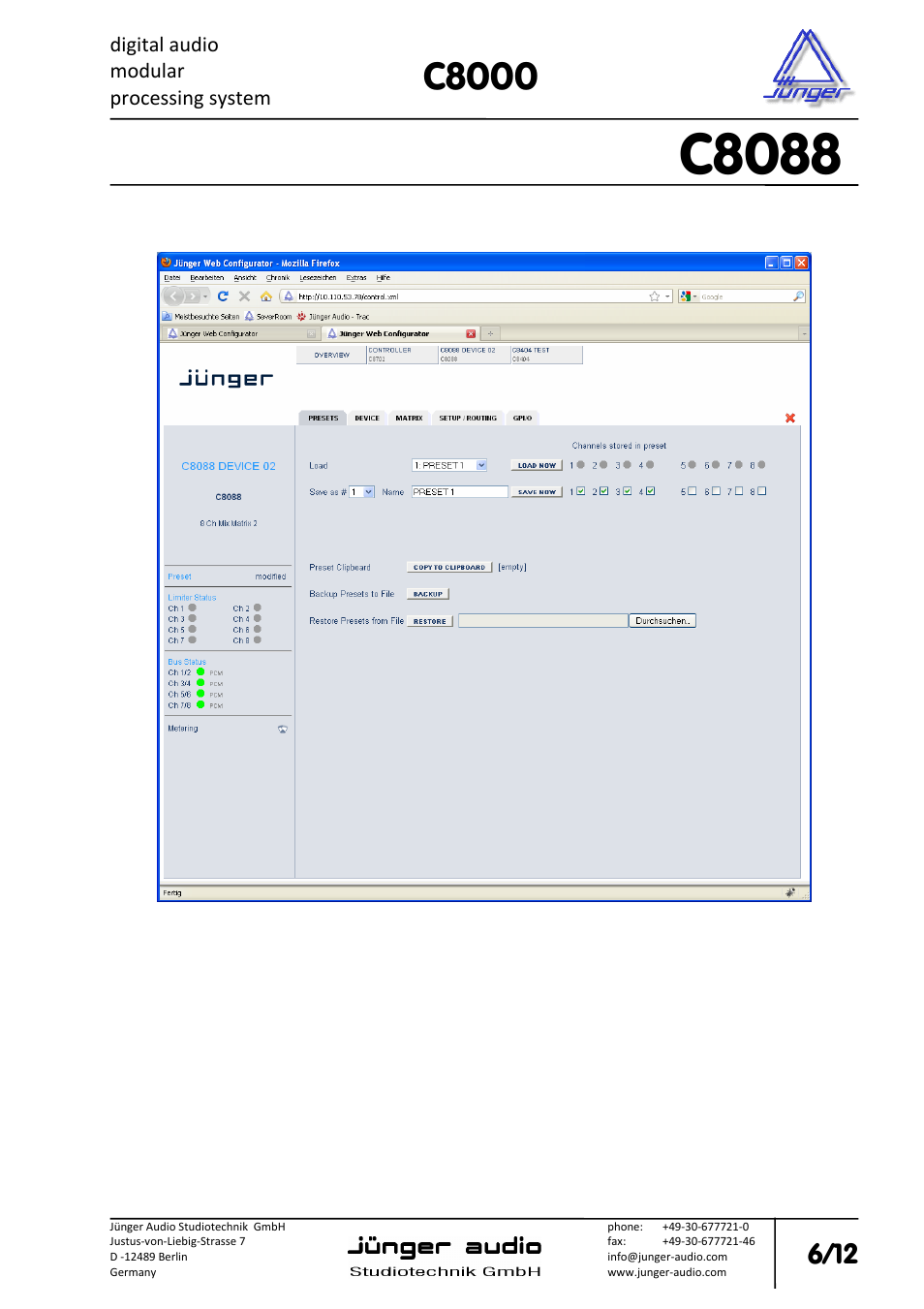Go to the browser home page icon
Image resolution: width=924 pixels, height=1309 pixels.
pos(265,296)
